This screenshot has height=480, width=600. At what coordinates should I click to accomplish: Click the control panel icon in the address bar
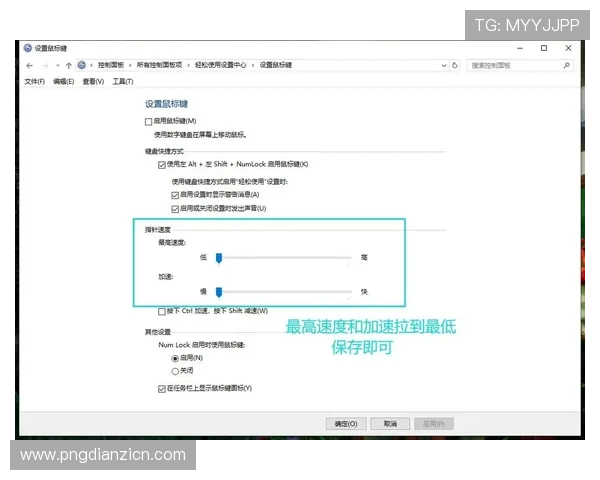click(x=82, y=65)
